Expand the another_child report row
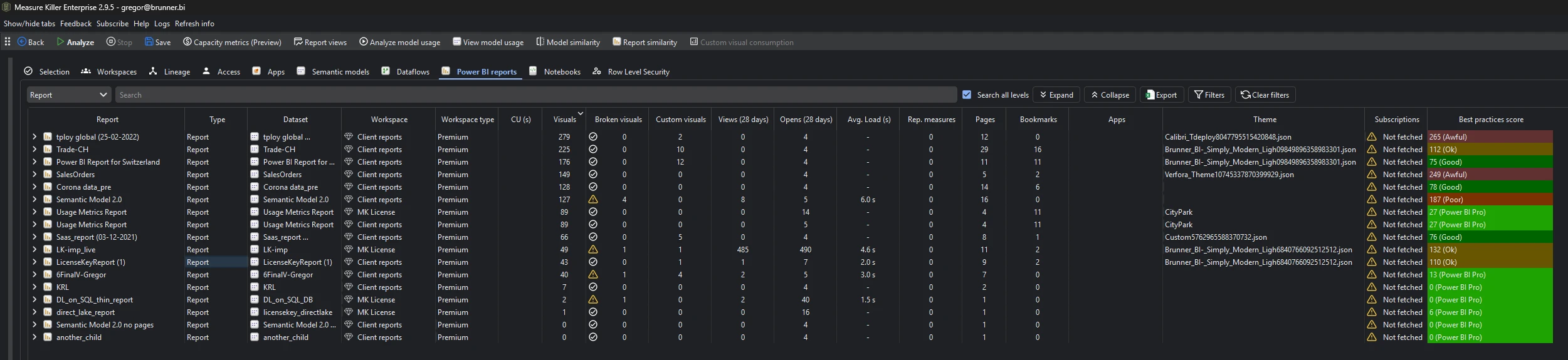This screenshot has height=360, width=1568. (x=34, y=337)
